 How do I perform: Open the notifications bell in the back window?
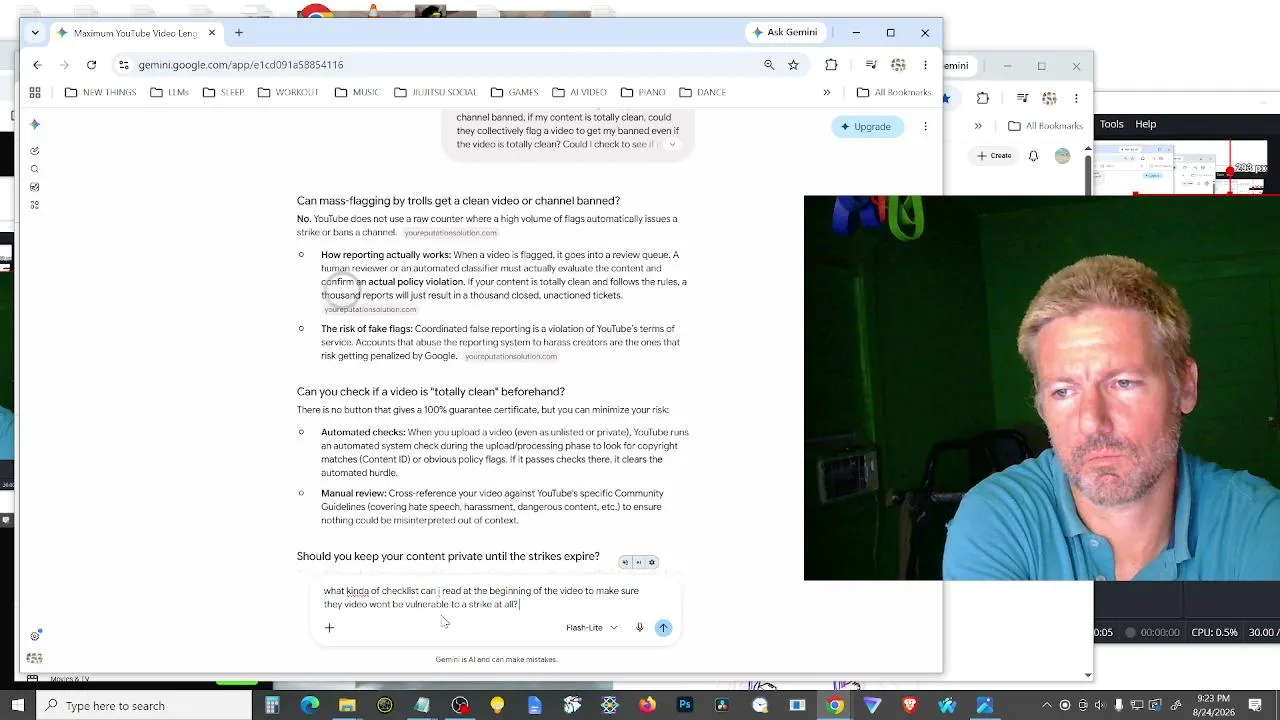[1033, 156]
